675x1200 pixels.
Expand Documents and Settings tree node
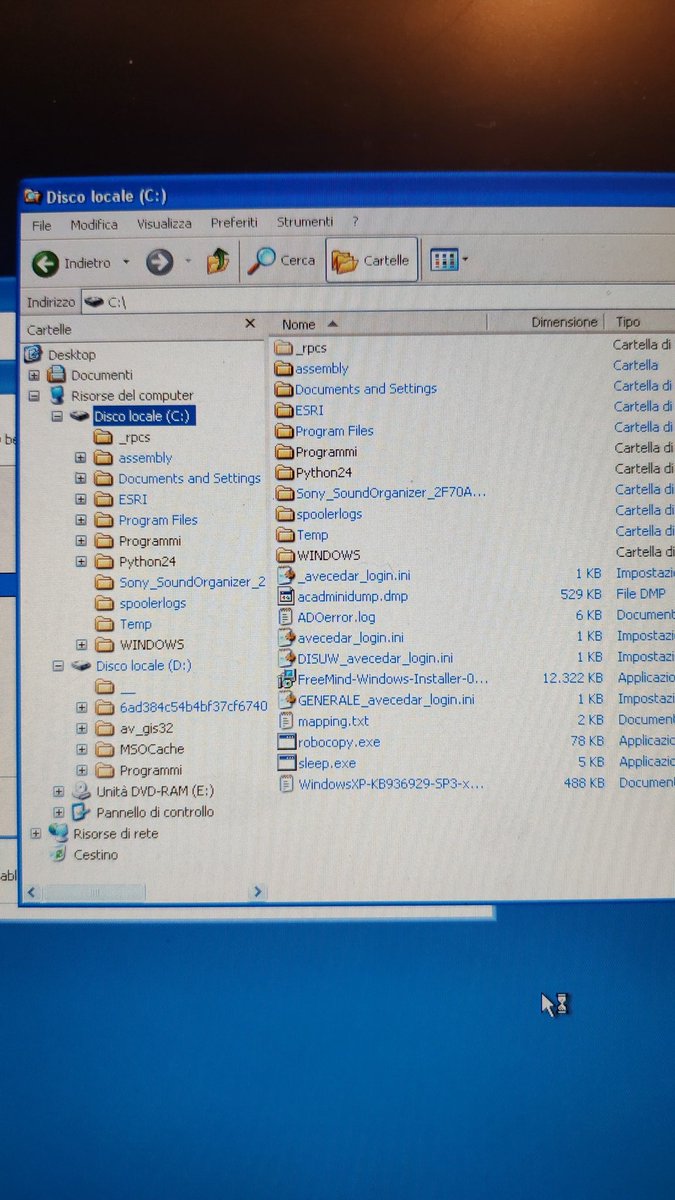tap(80, 479)
